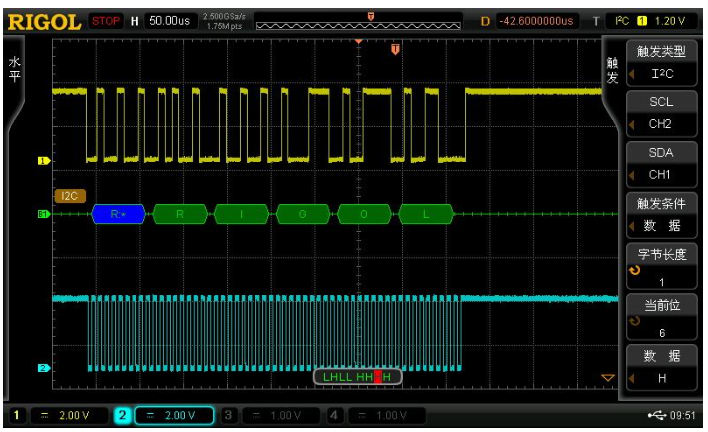
Task: Click the 触发条件 数据 trigger condition button
Action: coord(661,215)
